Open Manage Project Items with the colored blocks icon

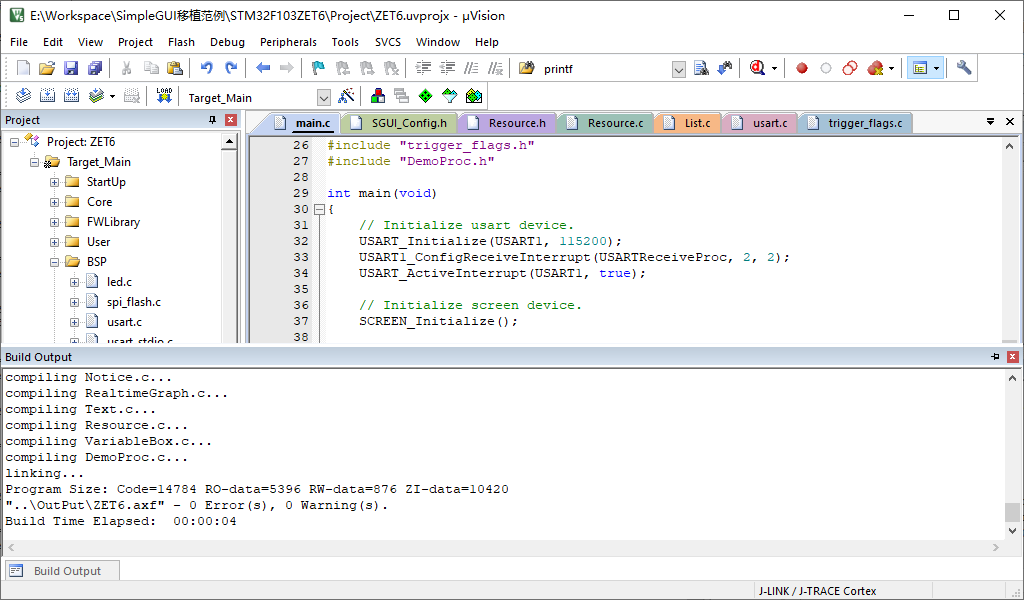click(377, 97)
